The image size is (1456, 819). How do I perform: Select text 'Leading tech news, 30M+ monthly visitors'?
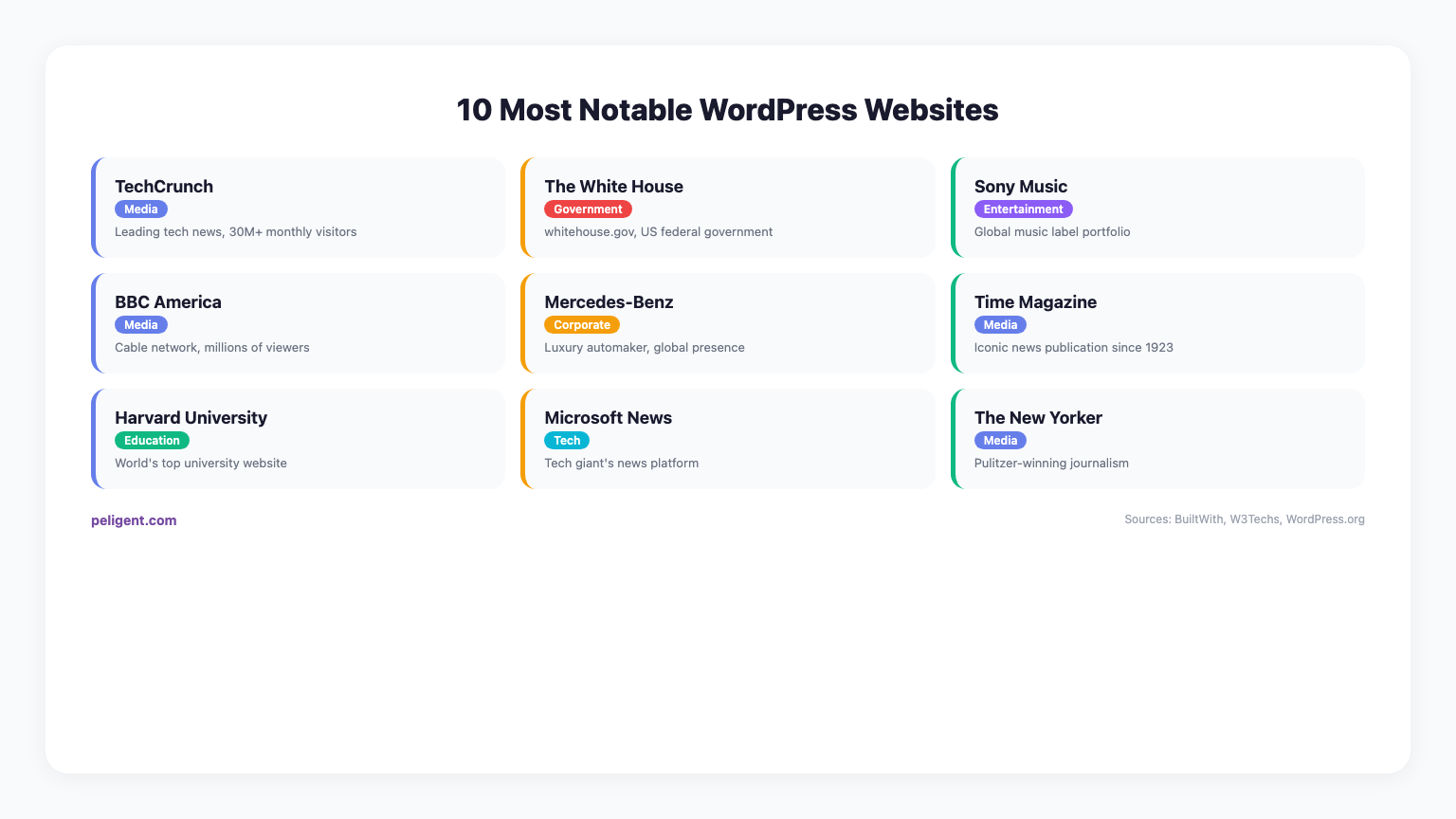(x=236, y=232)
